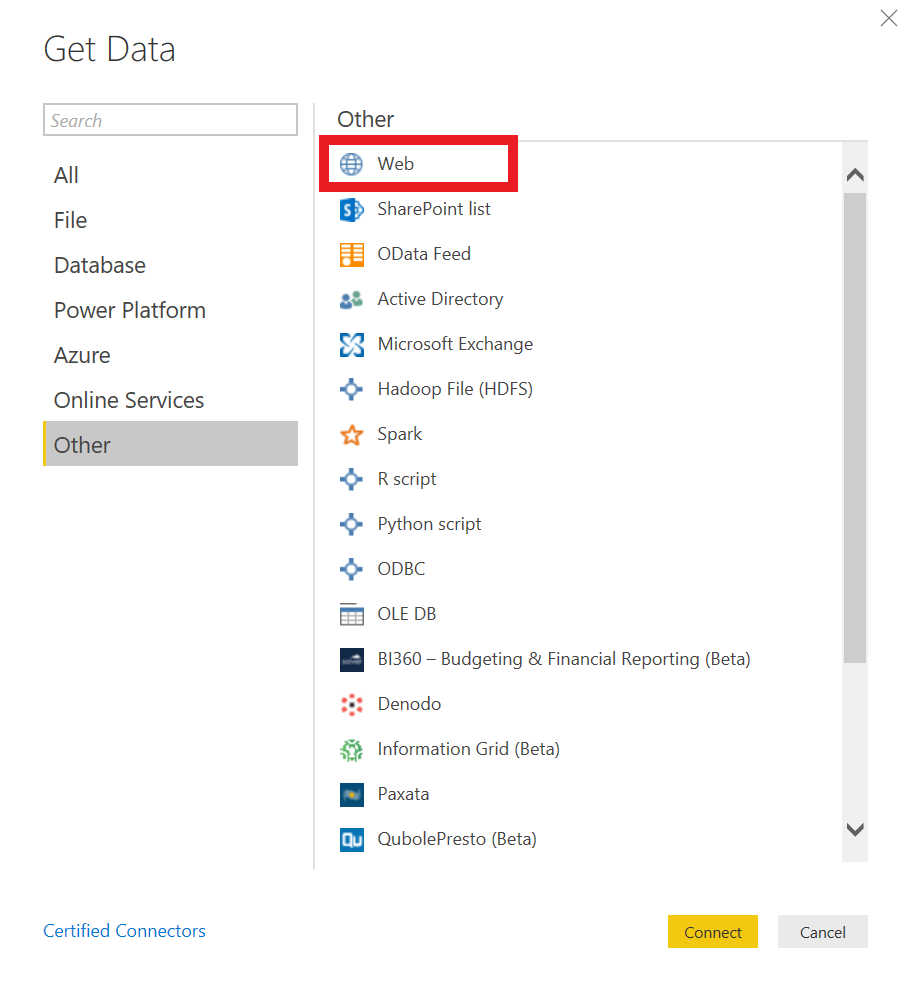This screenshot has height=988, width=908.
Task: Click the SharePoint list icon
Action: click(x=351, y=209)
